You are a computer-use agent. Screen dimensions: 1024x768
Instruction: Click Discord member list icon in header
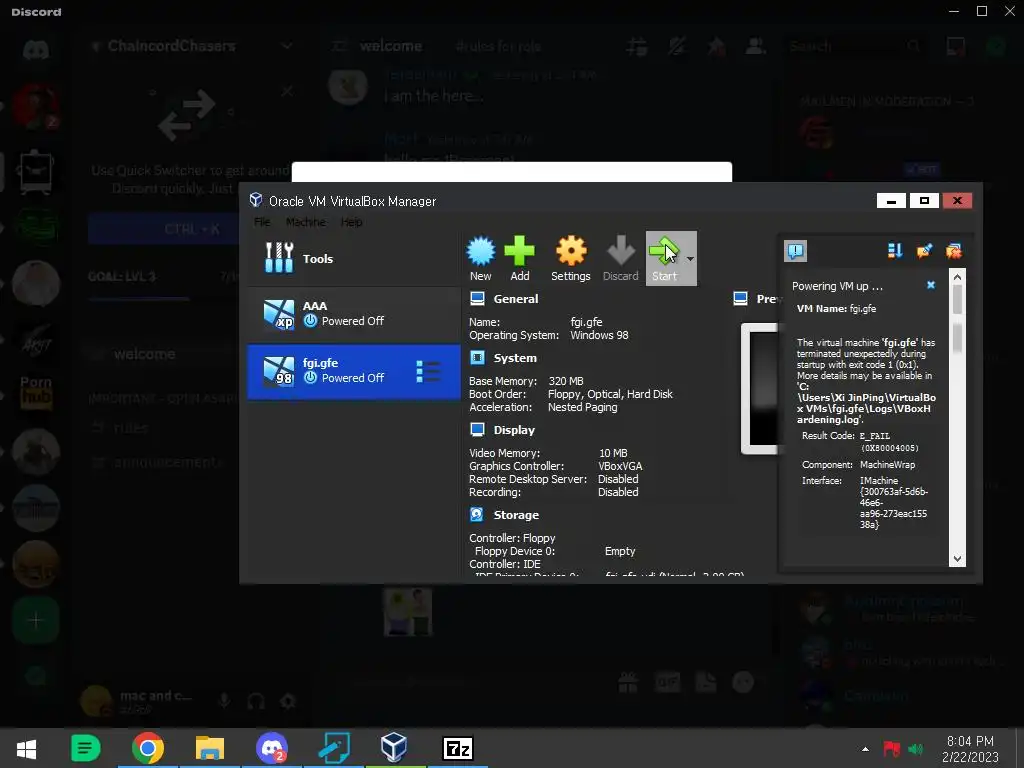pos(756,46)
